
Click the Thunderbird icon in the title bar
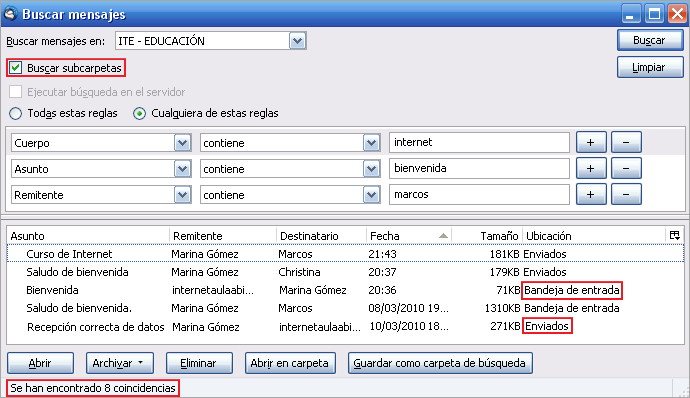[10, 14]
